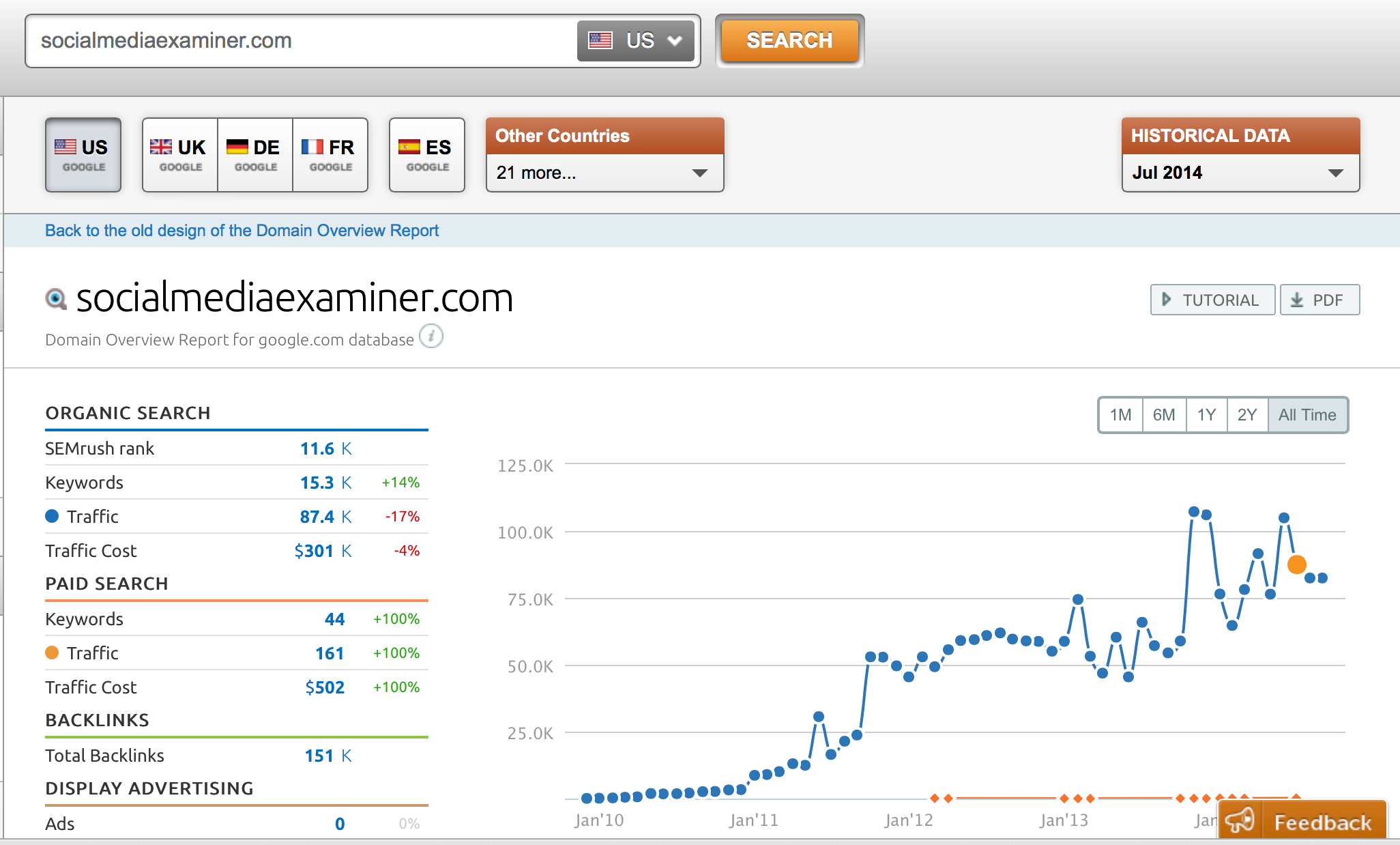The image size is (1400, 845).
Task: Click the US flag icon in search box
Action: click(600, 40)
